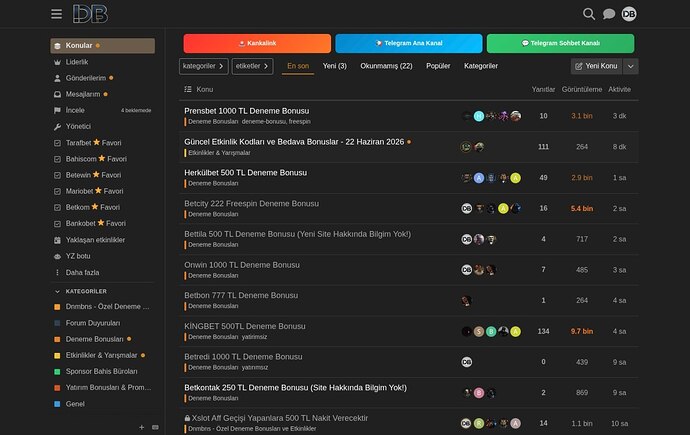Image resolution: width=690 pixels, height=435 pixels.
Task: Switch to the Popüler tab
Action: pos(438,66)
